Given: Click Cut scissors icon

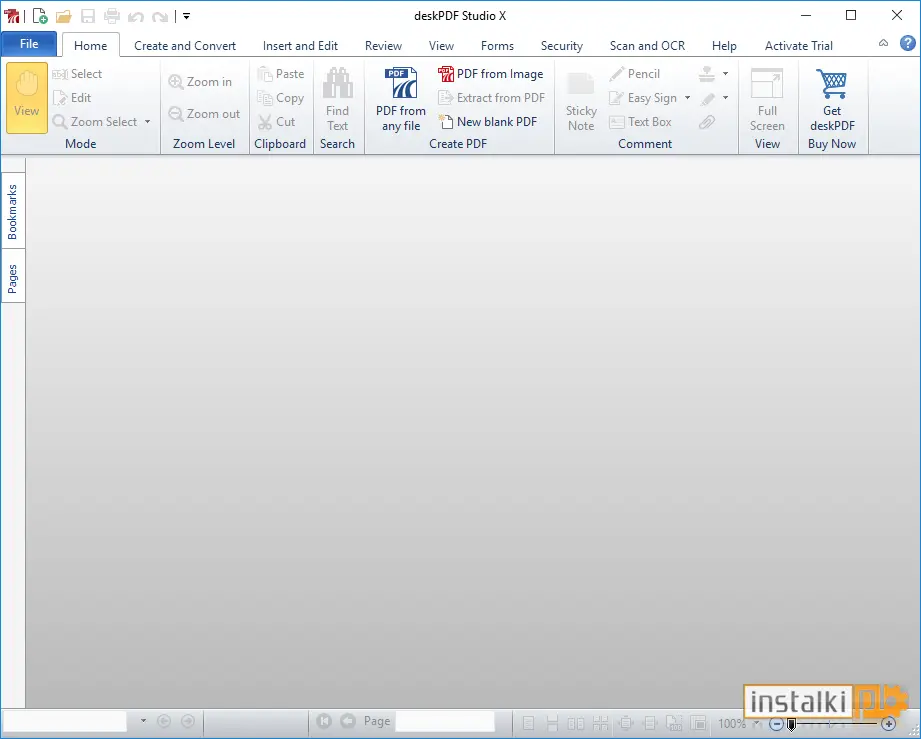Looking at the screenshot, I should point(265,122).
